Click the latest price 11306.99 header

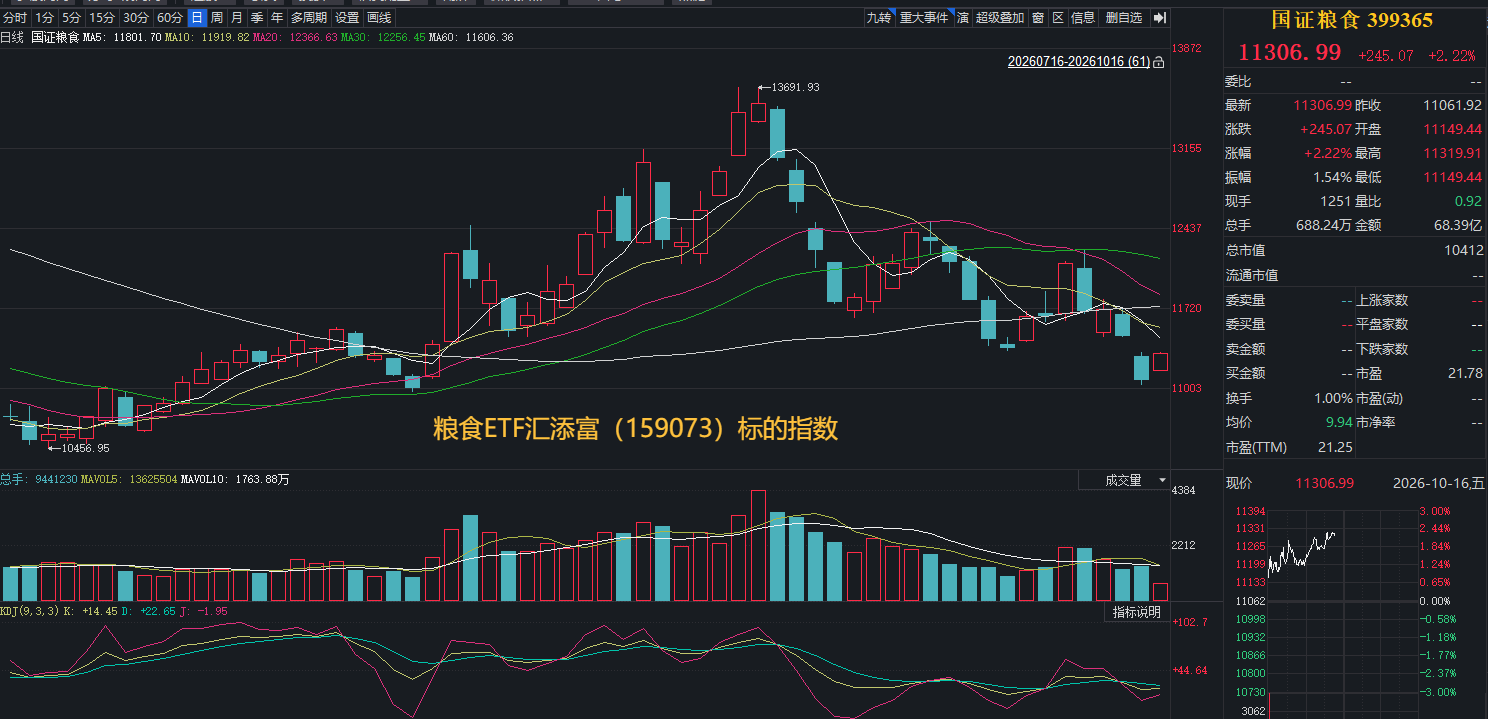[x=1290, y=53]
